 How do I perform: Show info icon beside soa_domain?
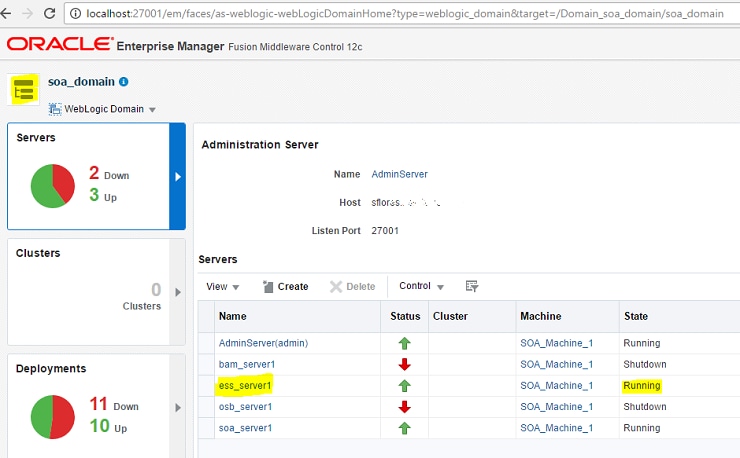(x=124, y=82)
